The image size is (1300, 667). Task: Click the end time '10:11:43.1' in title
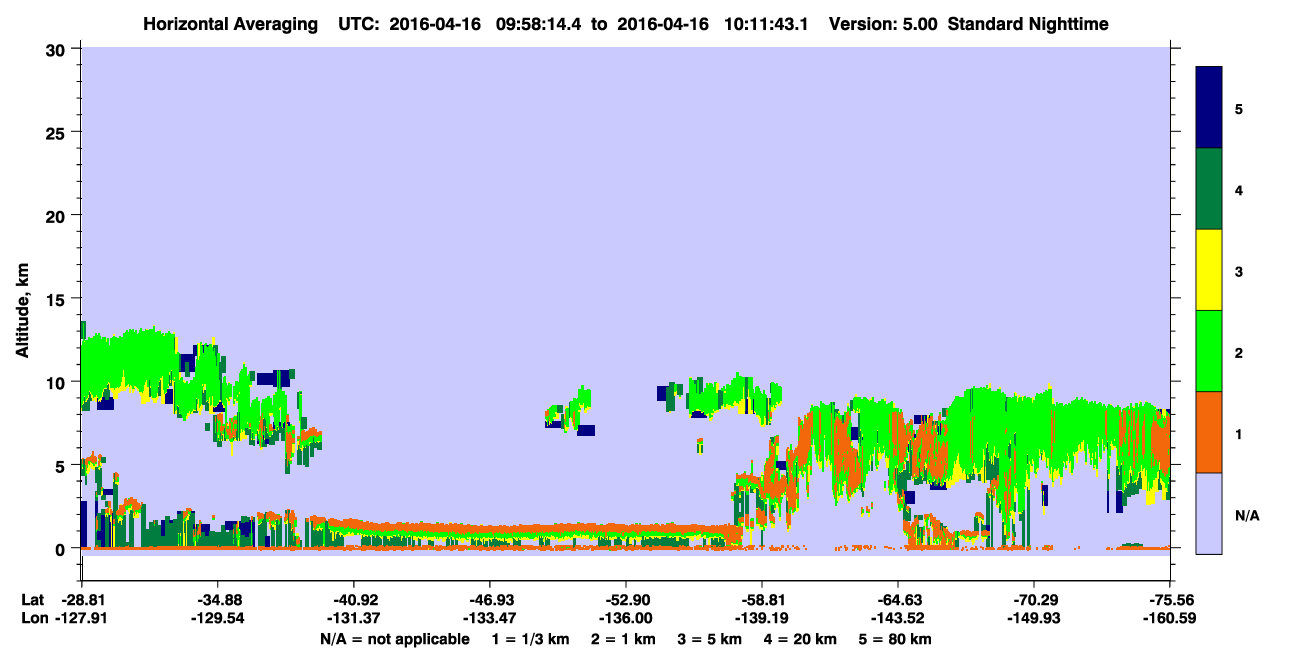(x=765, y=24)
